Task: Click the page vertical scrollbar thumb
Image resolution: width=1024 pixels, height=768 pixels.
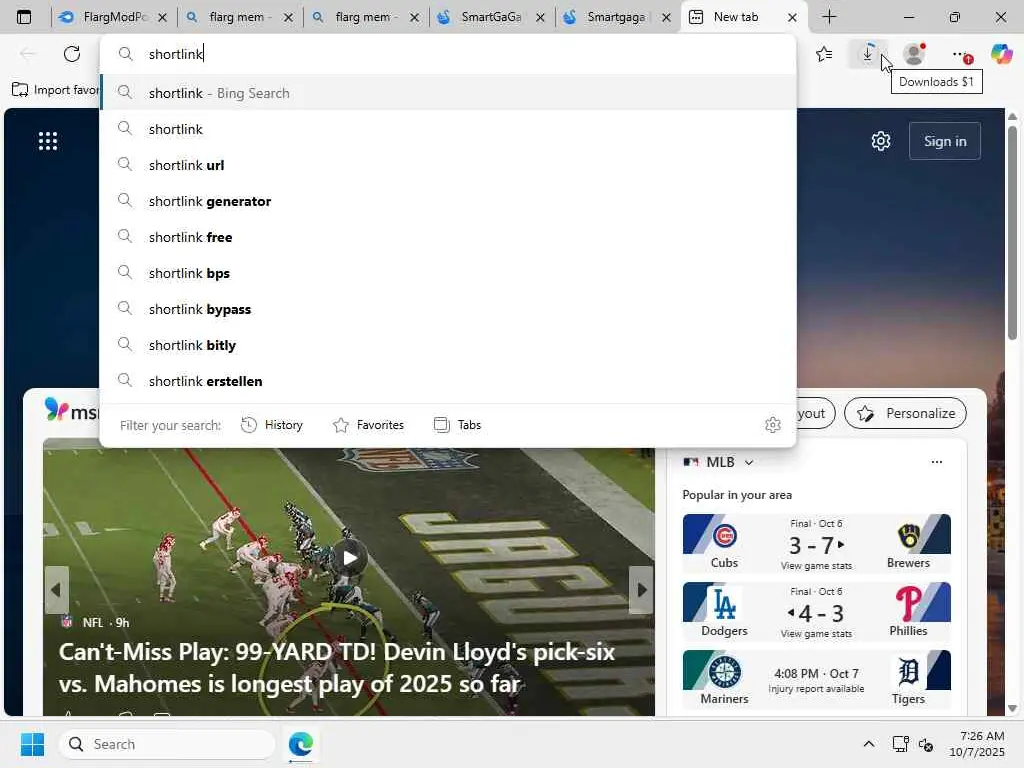Action: click(x=1012, y=232)
